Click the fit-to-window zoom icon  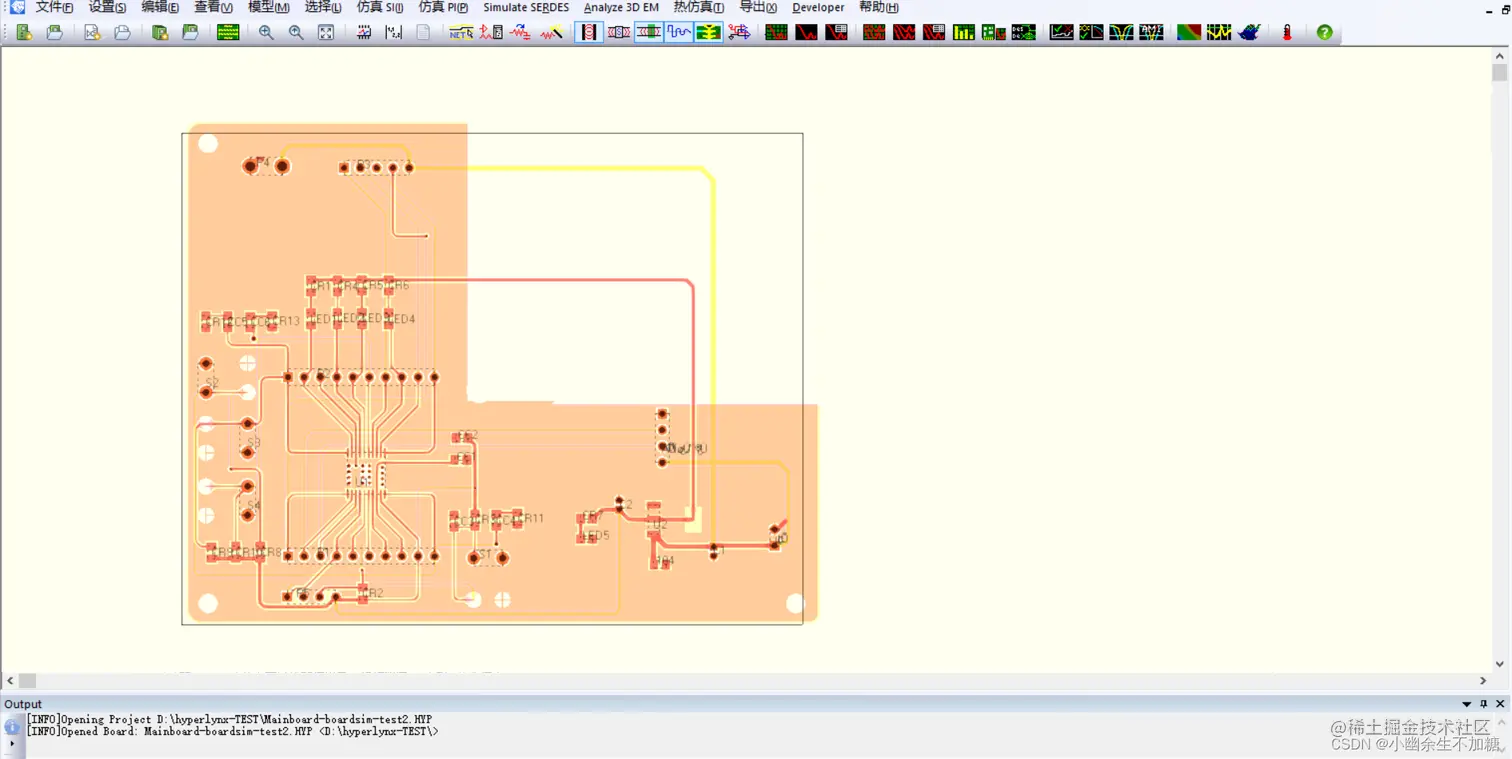tap(326, 33)
